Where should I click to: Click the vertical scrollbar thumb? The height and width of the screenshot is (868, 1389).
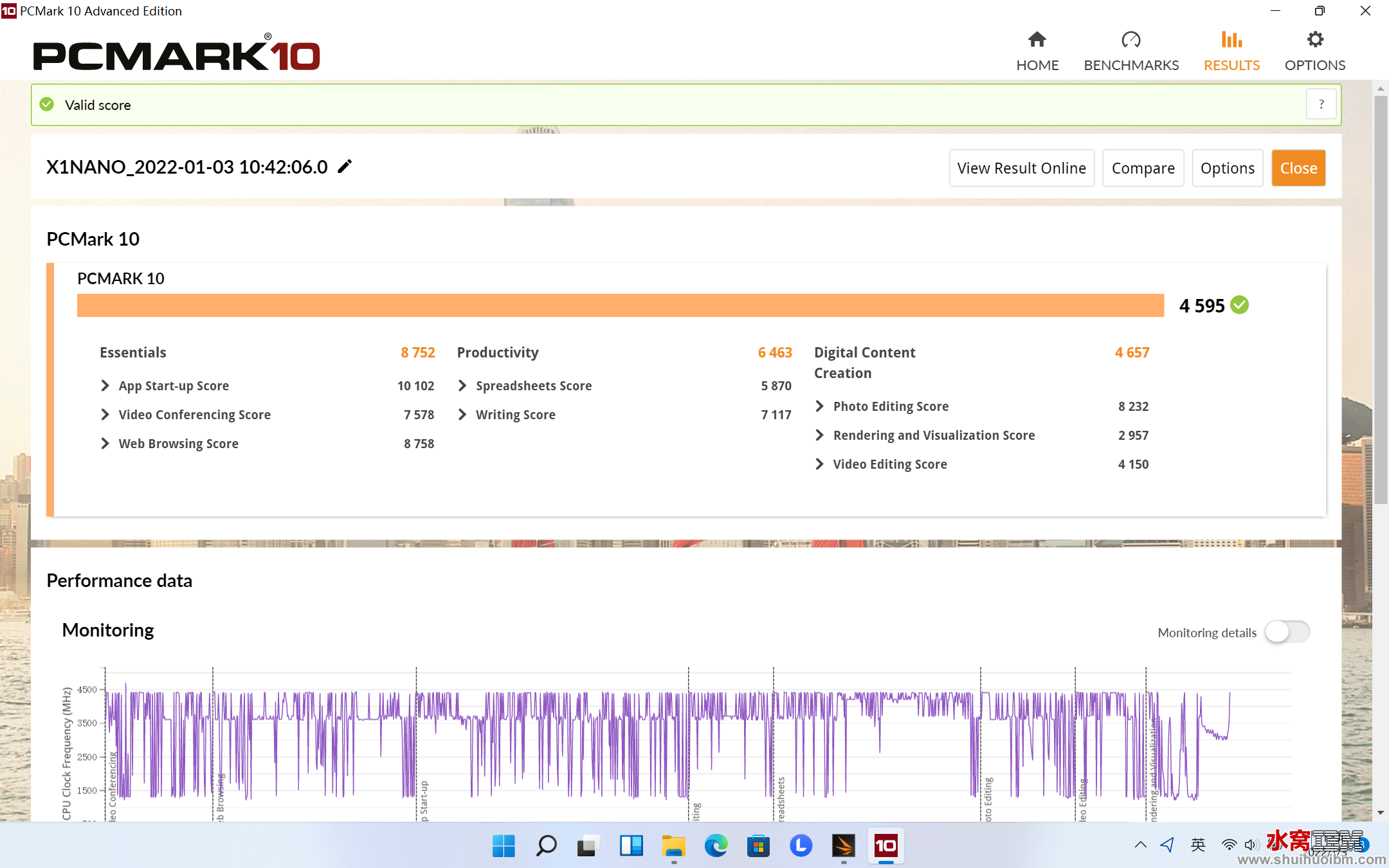[1380, 299]
